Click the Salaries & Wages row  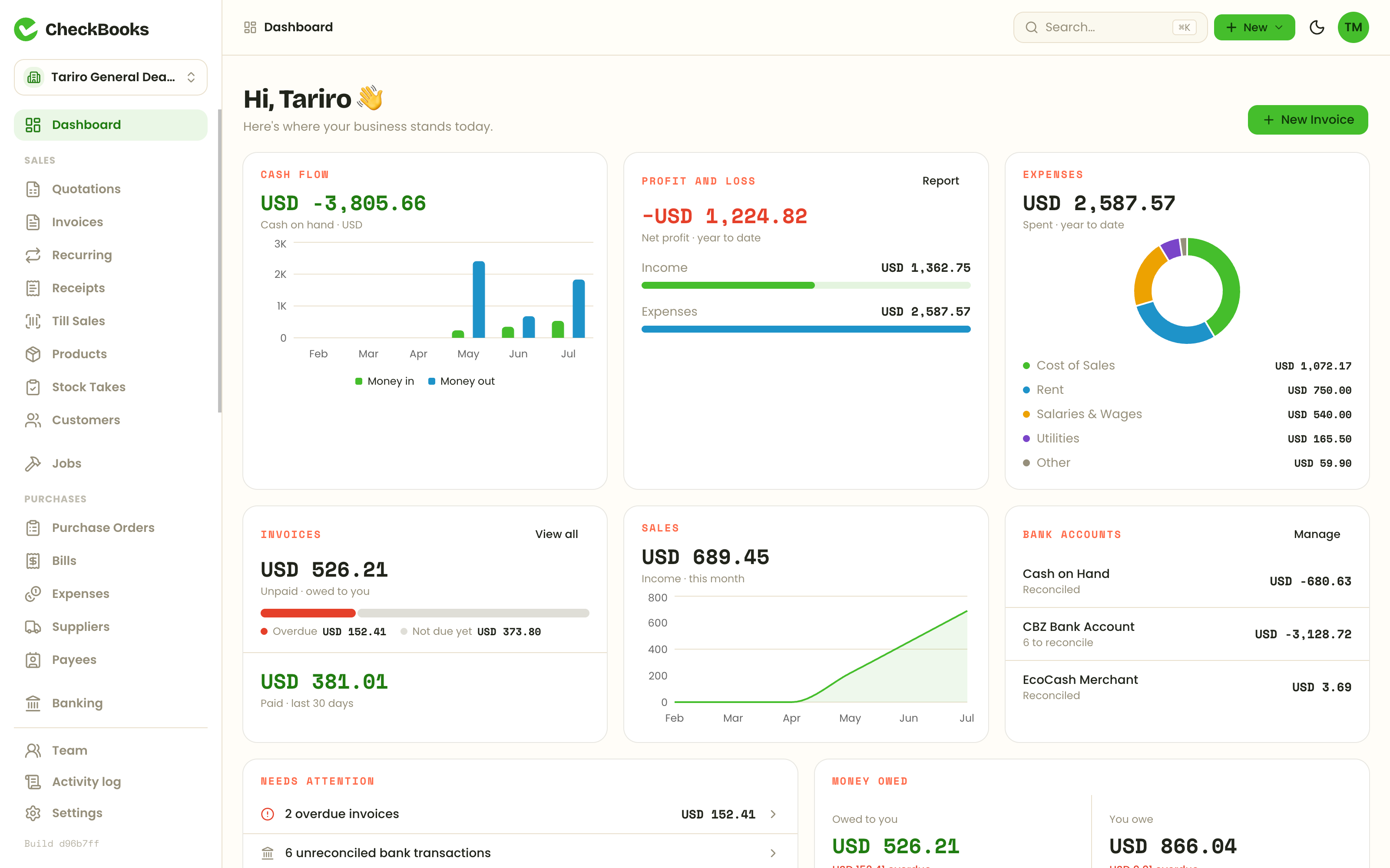pos(1186,415)
